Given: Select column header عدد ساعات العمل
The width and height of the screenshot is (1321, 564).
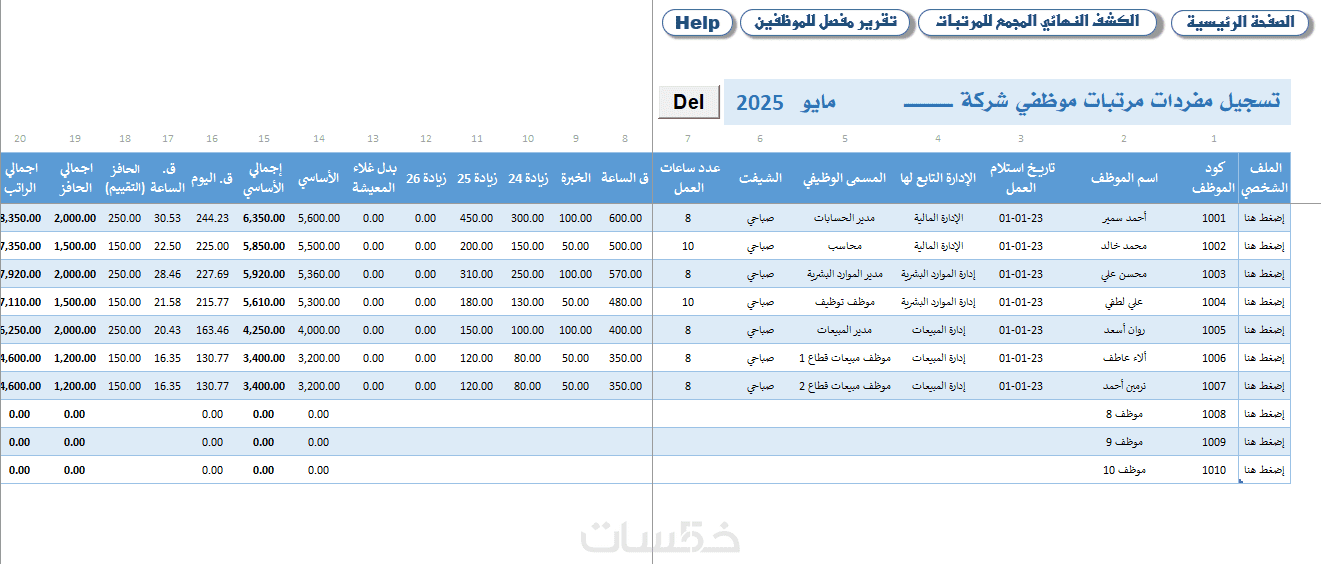Looking at the screenshot, I should click(x=688, y=178).
